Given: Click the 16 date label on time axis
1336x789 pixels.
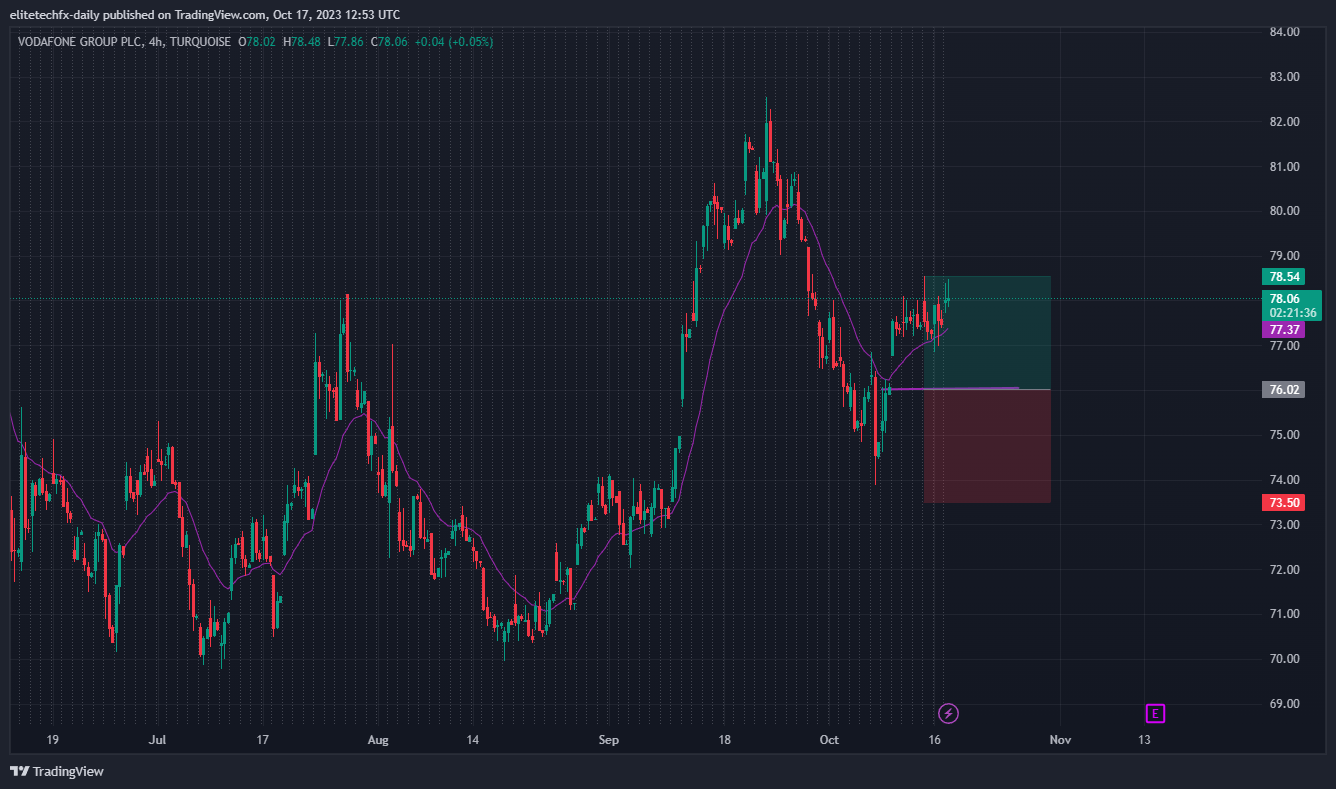Looking at the screenshot, I should coord(934,741).
